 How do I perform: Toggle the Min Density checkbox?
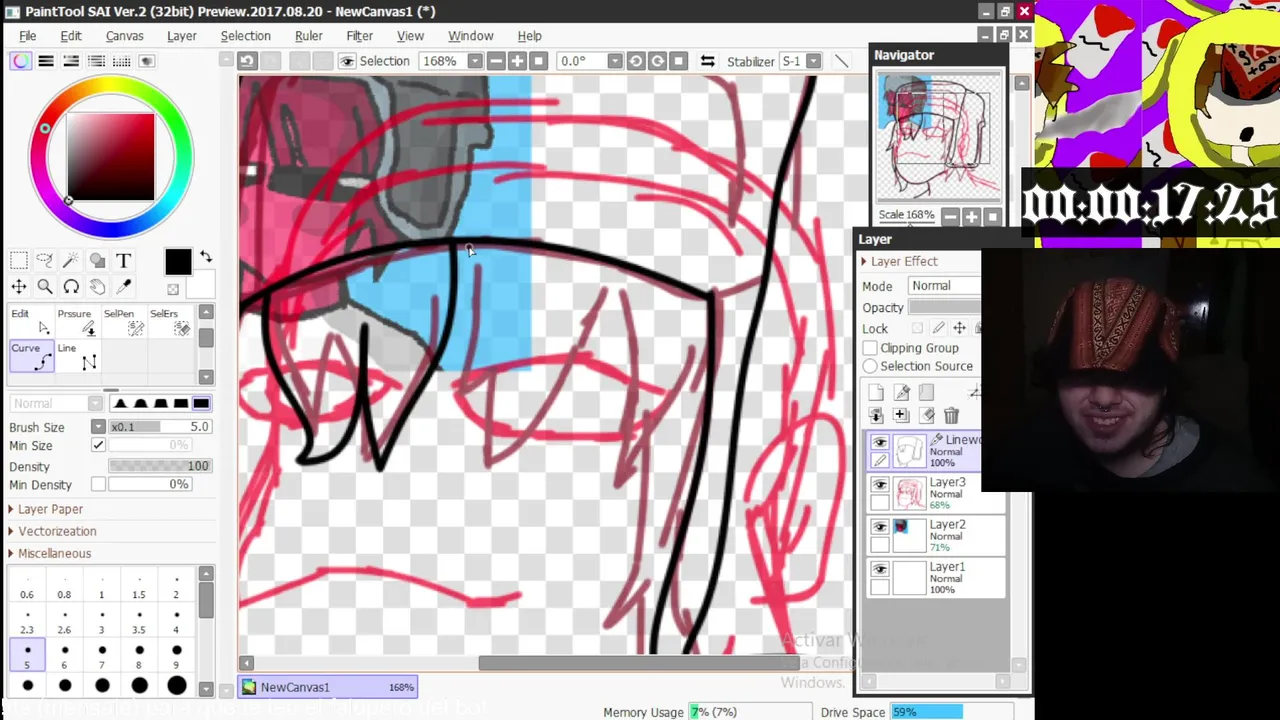click(x=98, y=484)
